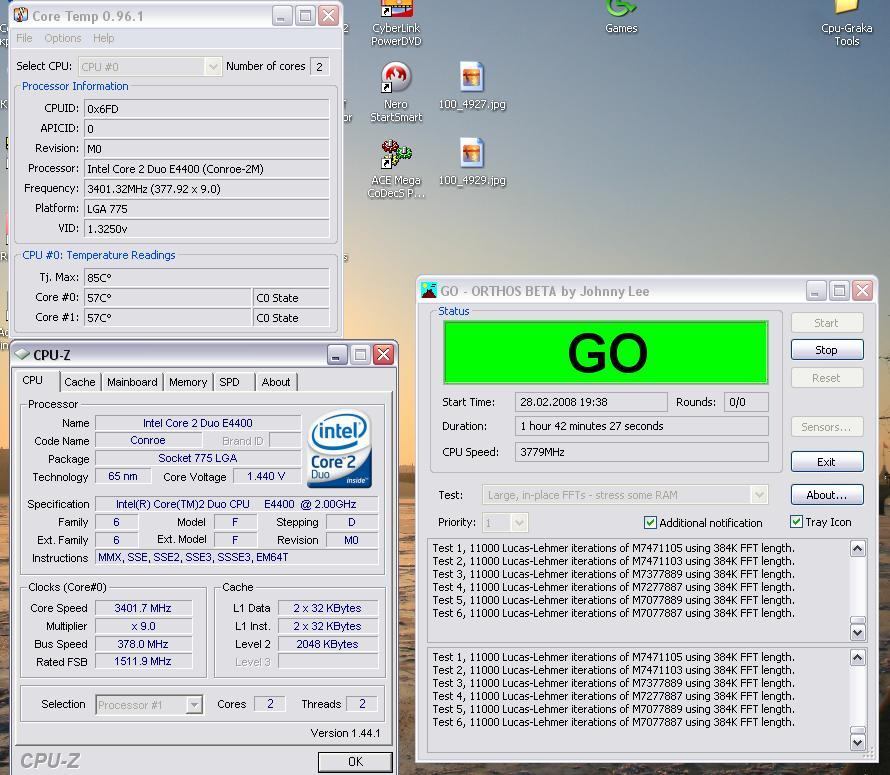Open the Options menu in Core Temp
The image size is (890, 775).
tap(62, 38)
